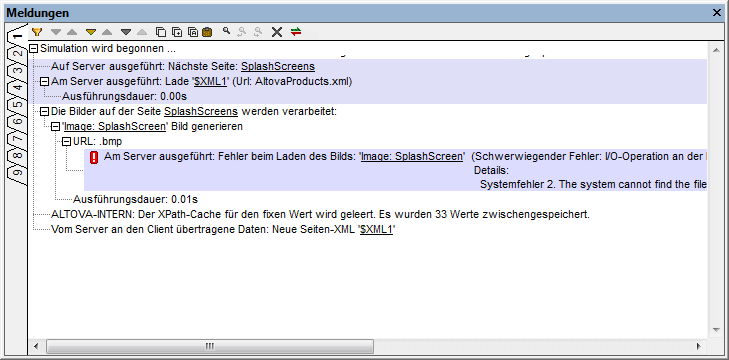Switch to messages tab 5
Screen dimensions: 729x360
17,104
